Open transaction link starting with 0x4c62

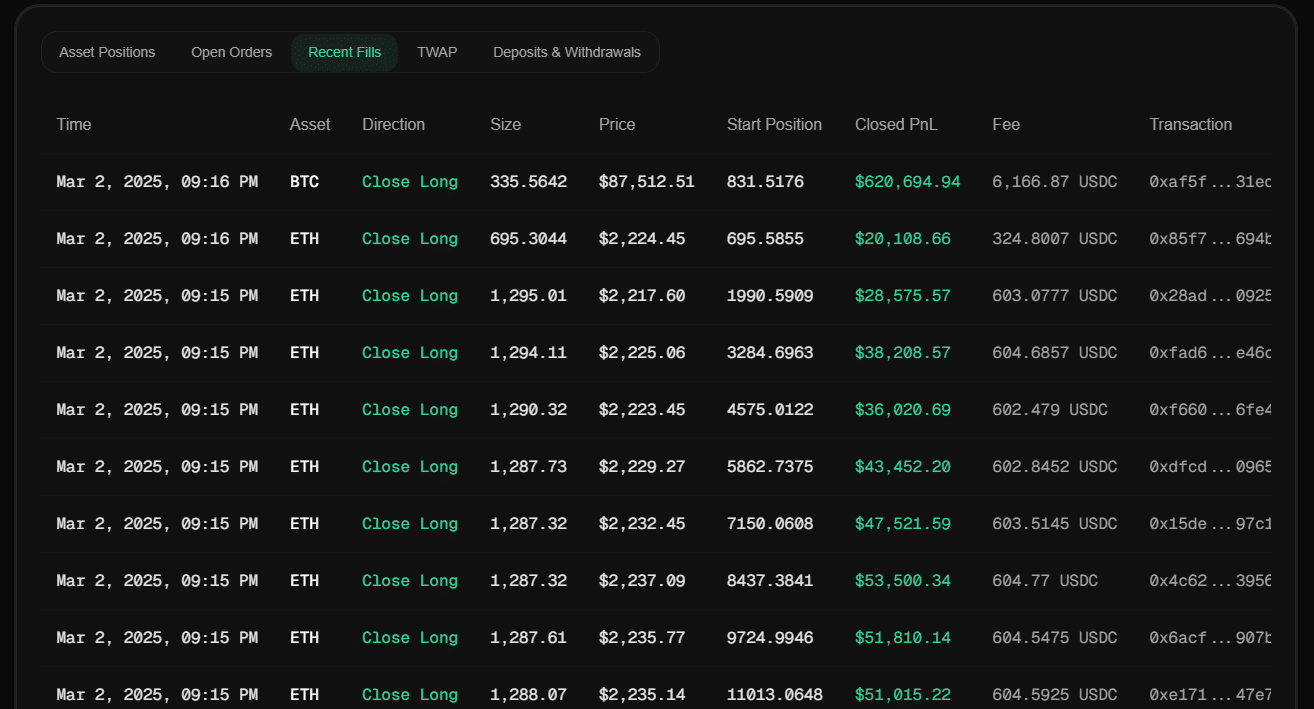pyautogui.click(x=1210, y=581)
